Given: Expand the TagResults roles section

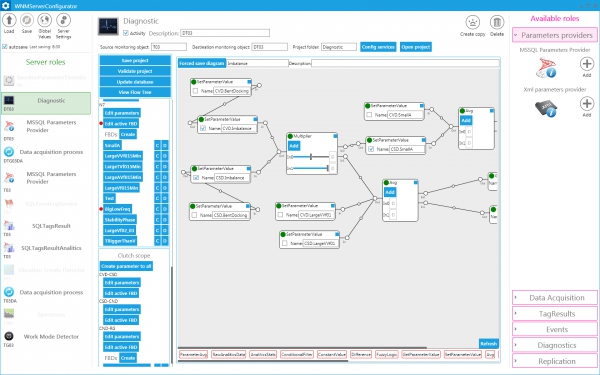Looking at the screenshot, I should click(x=555, y=314).
